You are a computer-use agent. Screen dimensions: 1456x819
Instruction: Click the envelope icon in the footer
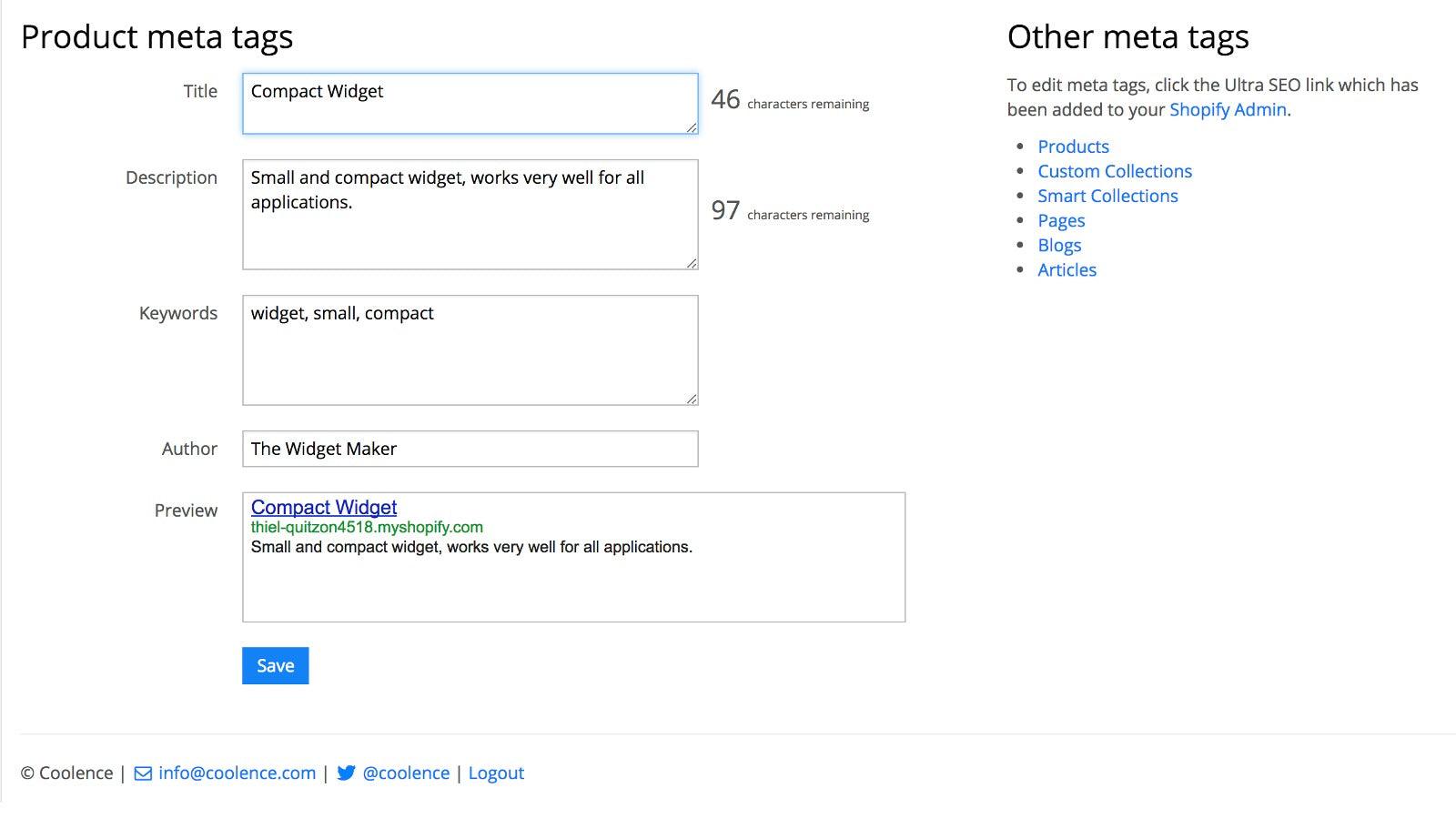click(143, 773)
